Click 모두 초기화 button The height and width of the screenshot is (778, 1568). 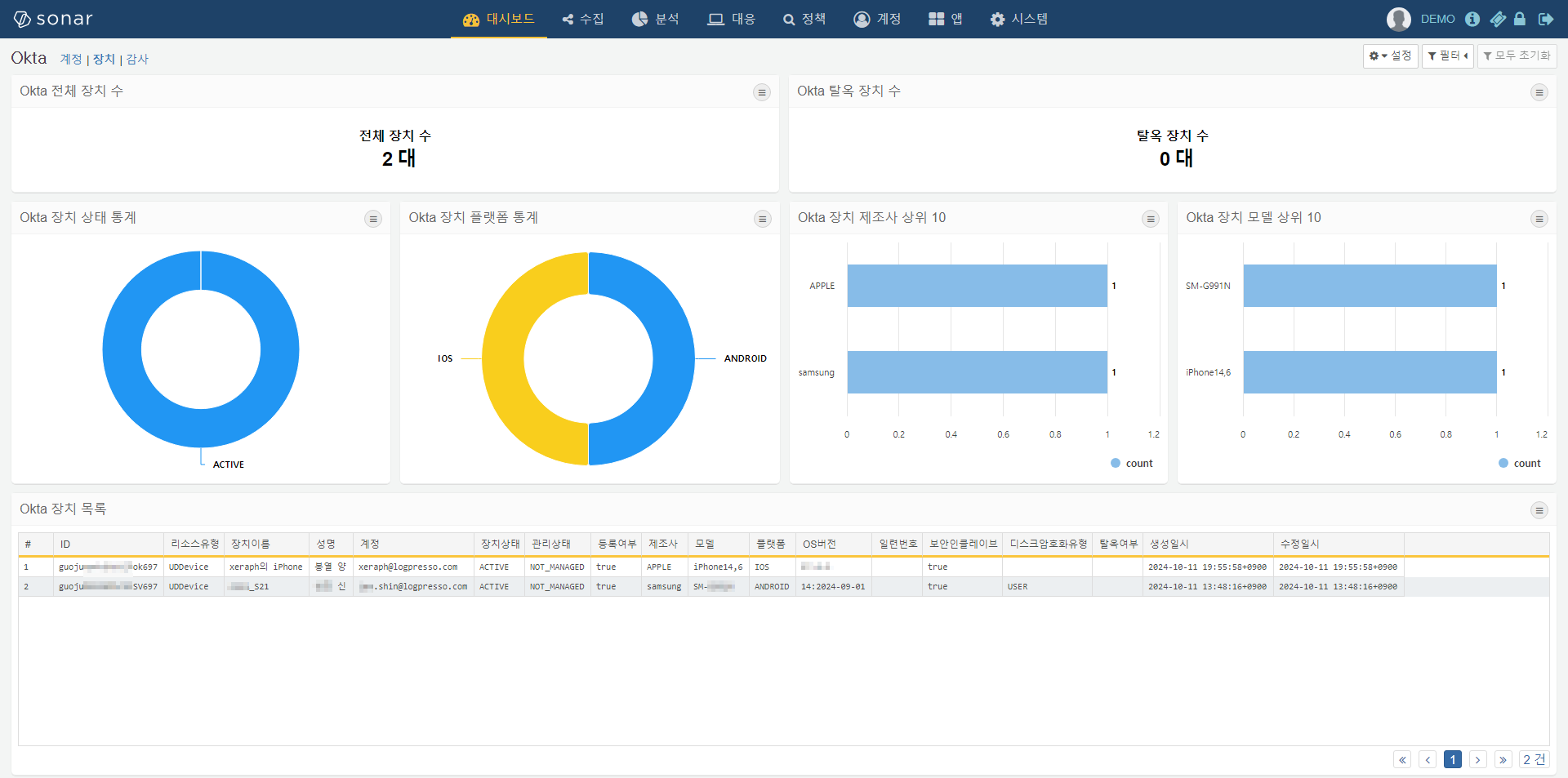1517,56
